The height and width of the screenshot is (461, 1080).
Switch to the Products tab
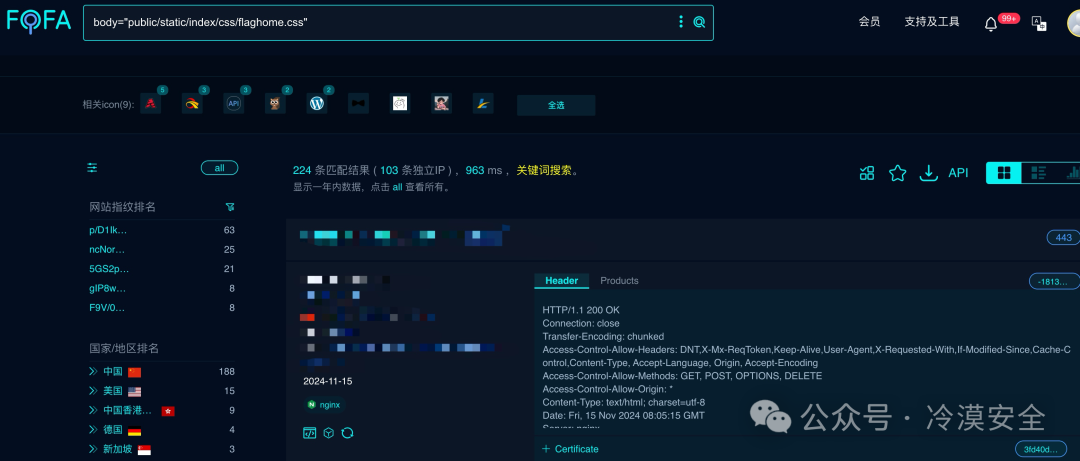point(619,280)
